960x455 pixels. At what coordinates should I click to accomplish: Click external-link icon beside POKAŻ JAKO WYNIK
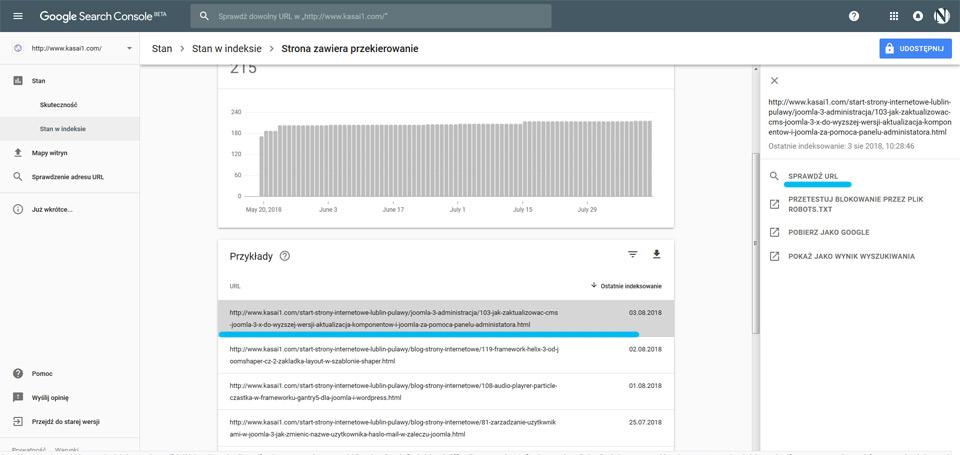point(774,256)
